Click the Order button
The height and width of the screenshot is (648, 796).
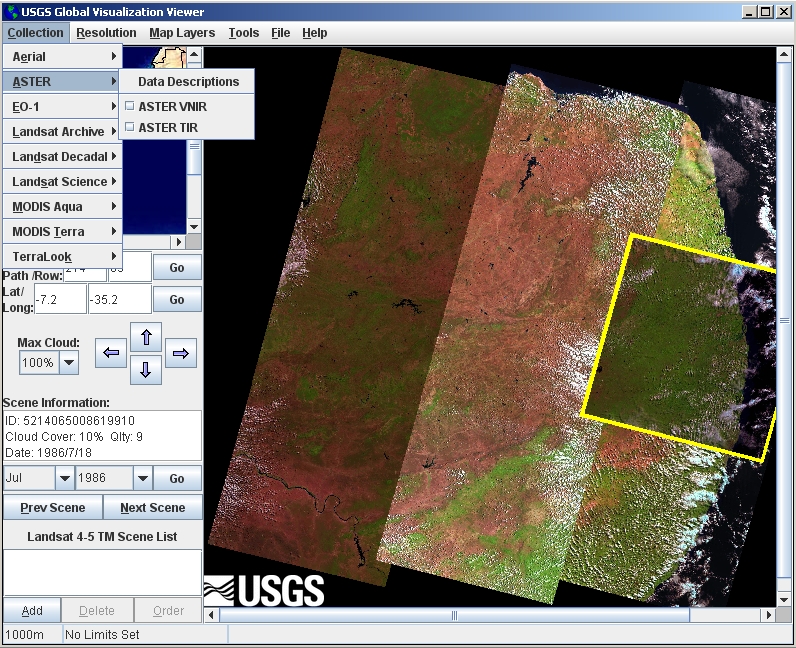coord(168,610)
